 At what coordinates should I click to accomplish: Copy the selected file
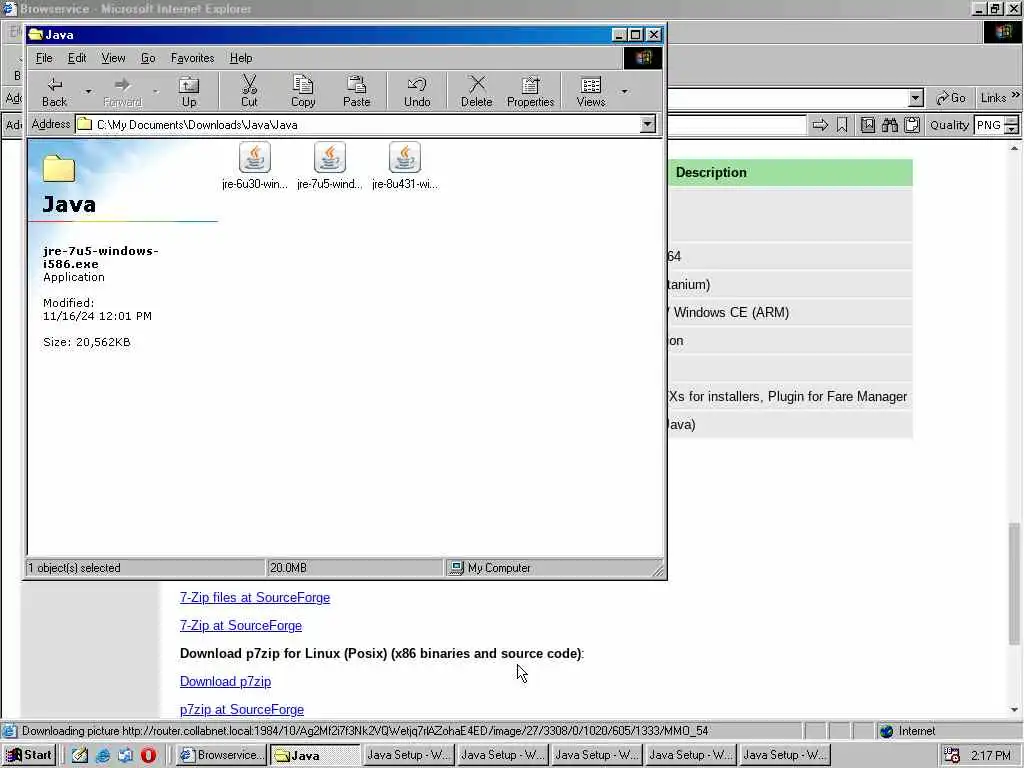[x=303, y=91]
